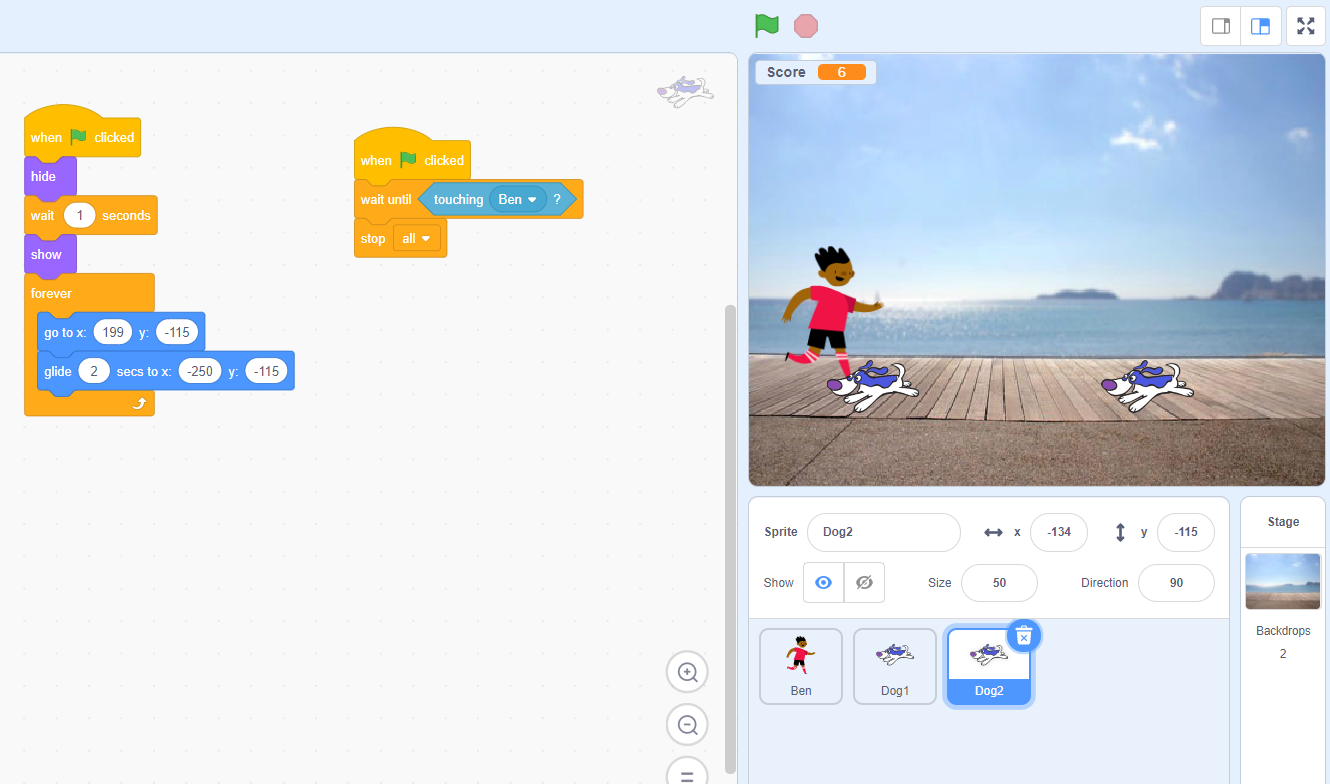Switch to large stage layout
Viewport: 1330px width, 784px height.
tap(1260, 26)
